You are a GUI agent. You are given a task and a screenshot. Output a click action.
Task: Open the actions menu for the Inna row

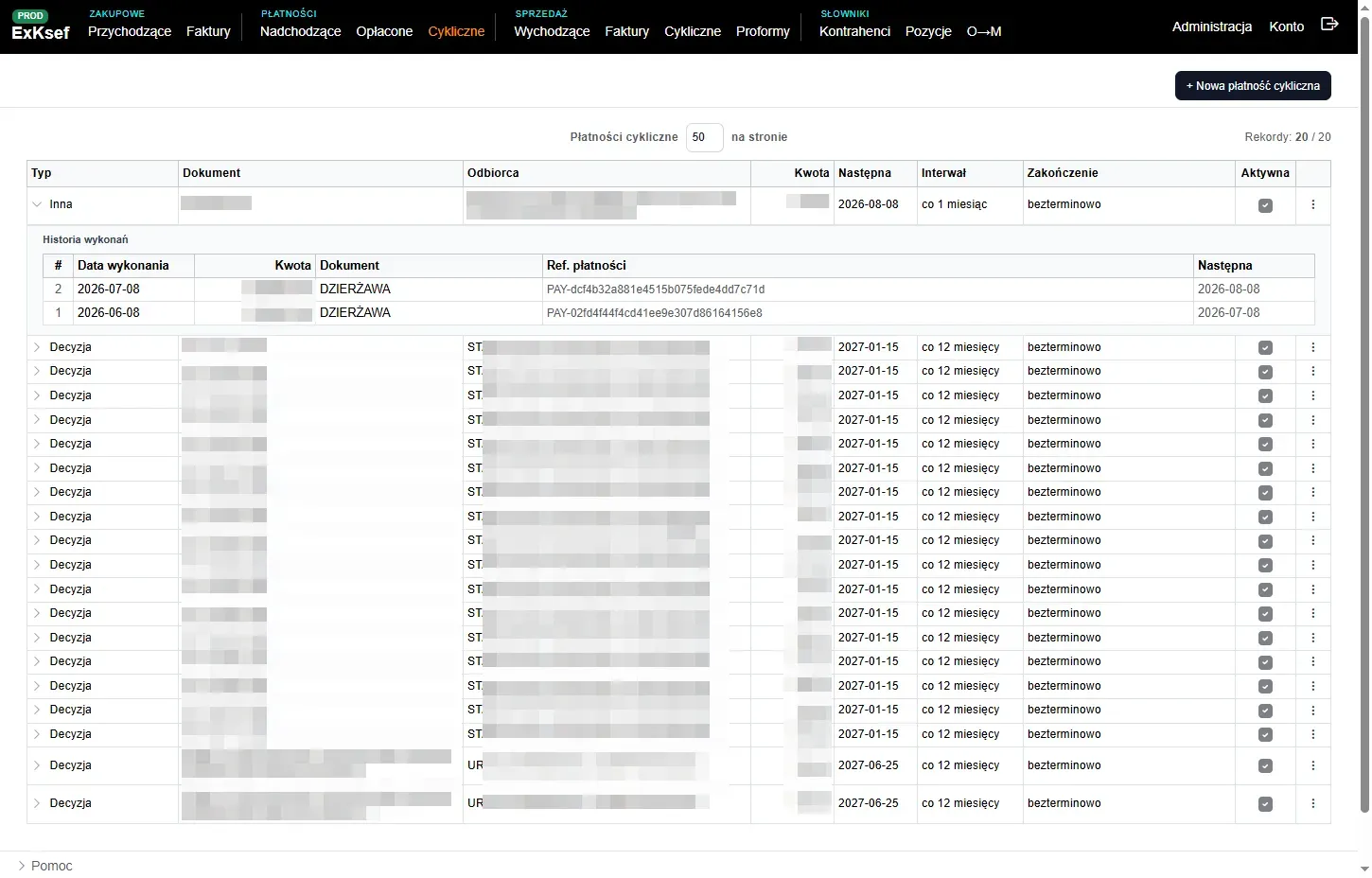click(x=1312, y=204)
